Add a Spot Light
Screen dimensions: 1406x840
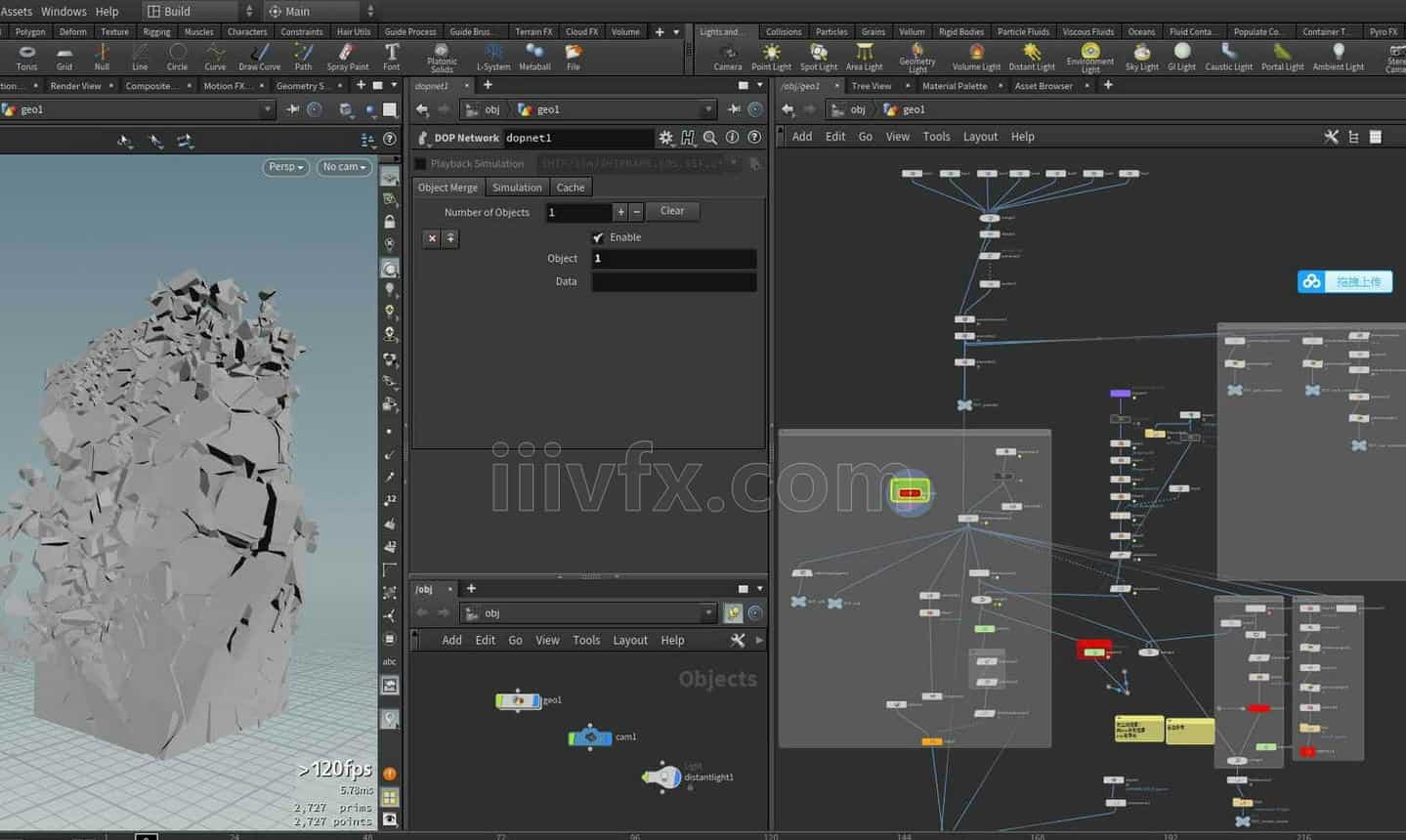pos(819,57)
